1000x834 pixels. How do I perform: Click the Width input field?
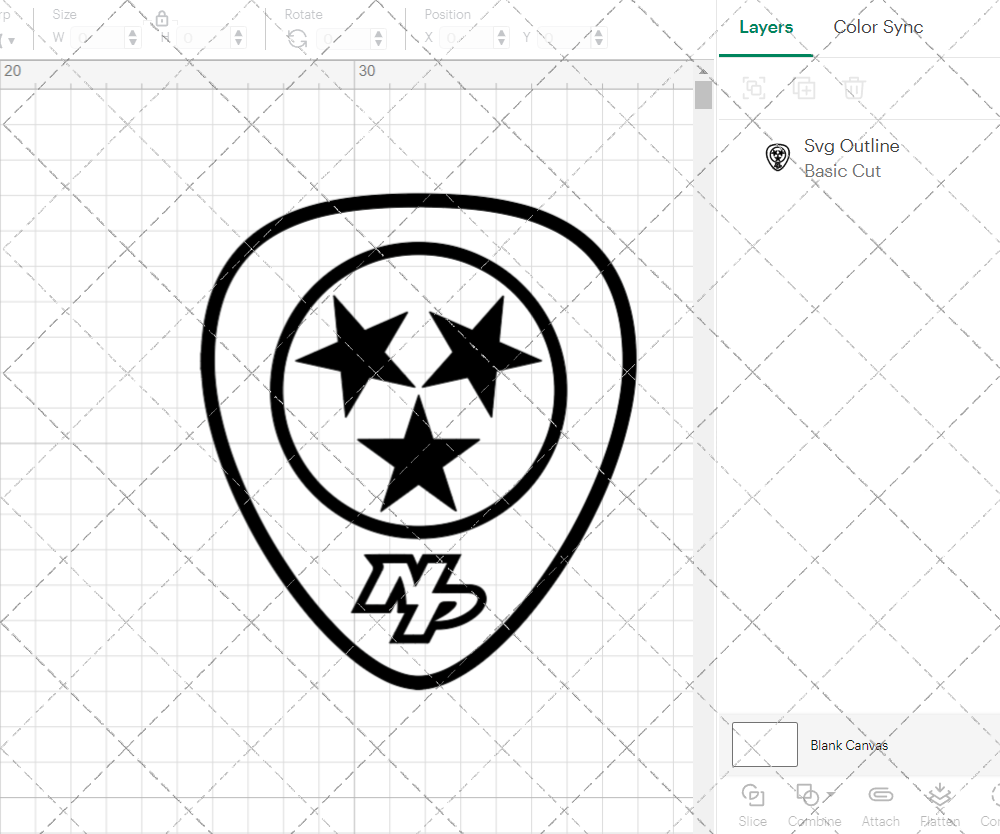(98, 38)
